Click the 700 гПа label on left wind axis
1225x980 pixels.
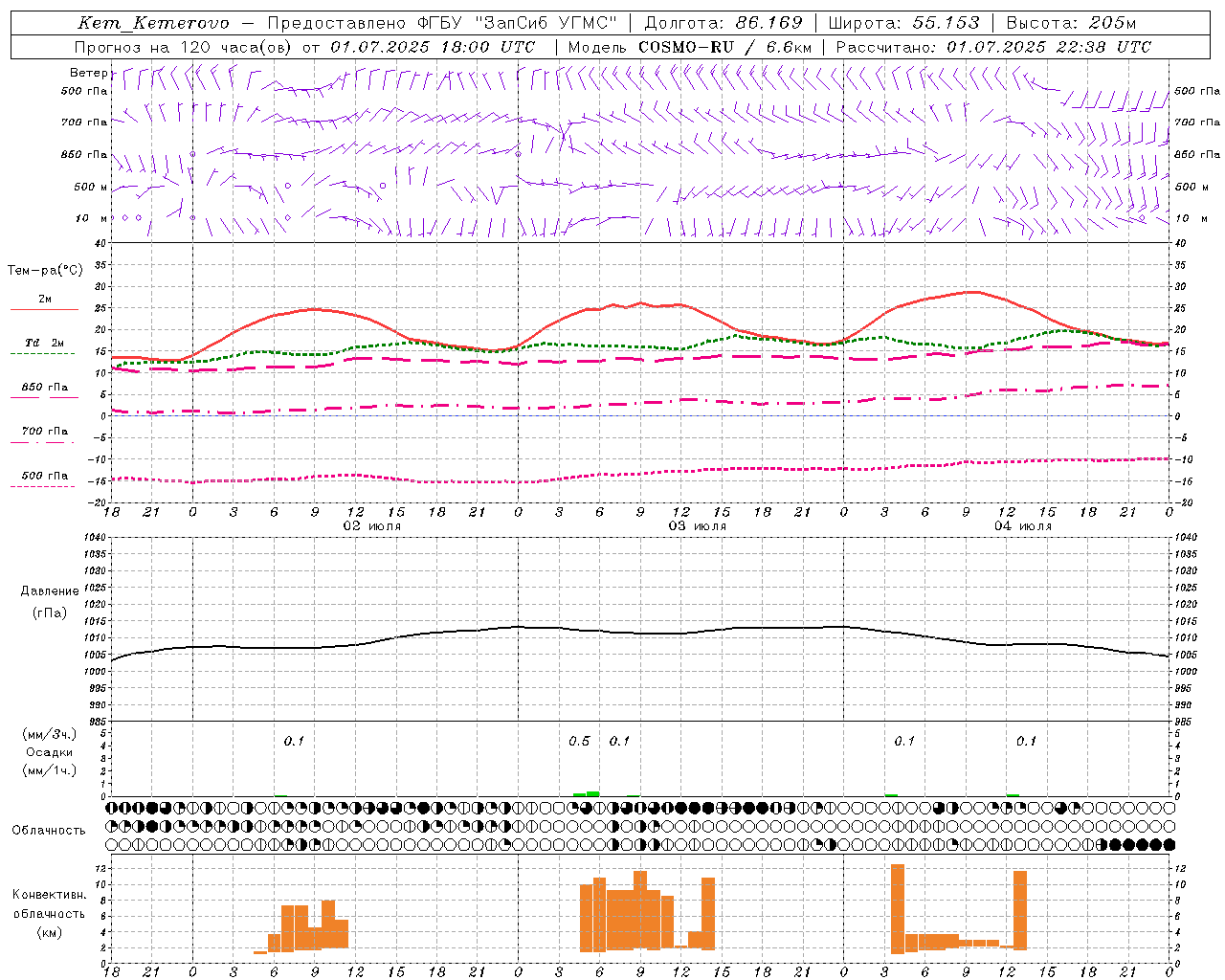point(84,122)
